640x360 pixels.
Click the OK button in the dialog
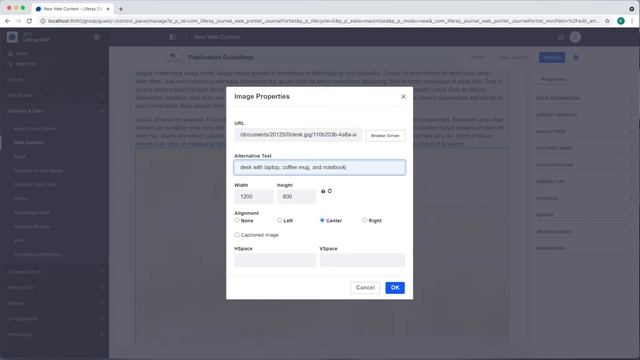[x=395, y=288]
